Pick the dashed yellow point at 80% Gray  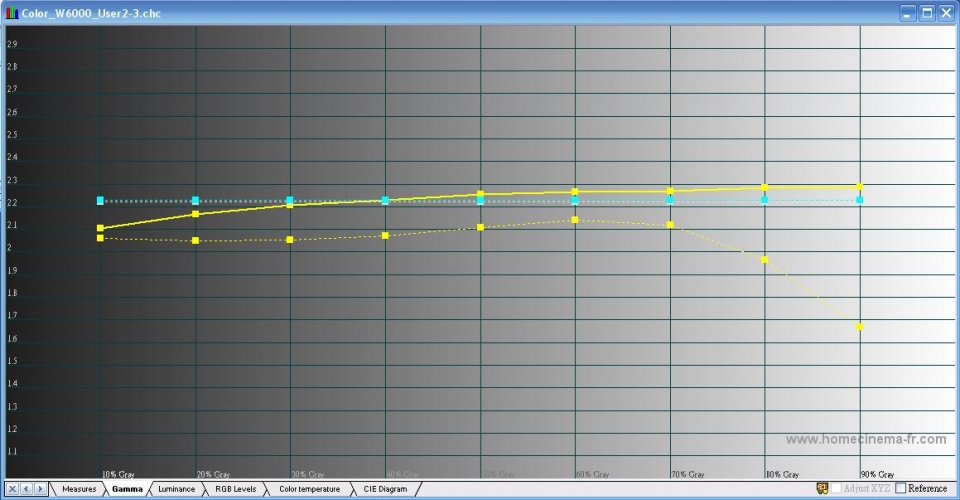click(765, 260)
